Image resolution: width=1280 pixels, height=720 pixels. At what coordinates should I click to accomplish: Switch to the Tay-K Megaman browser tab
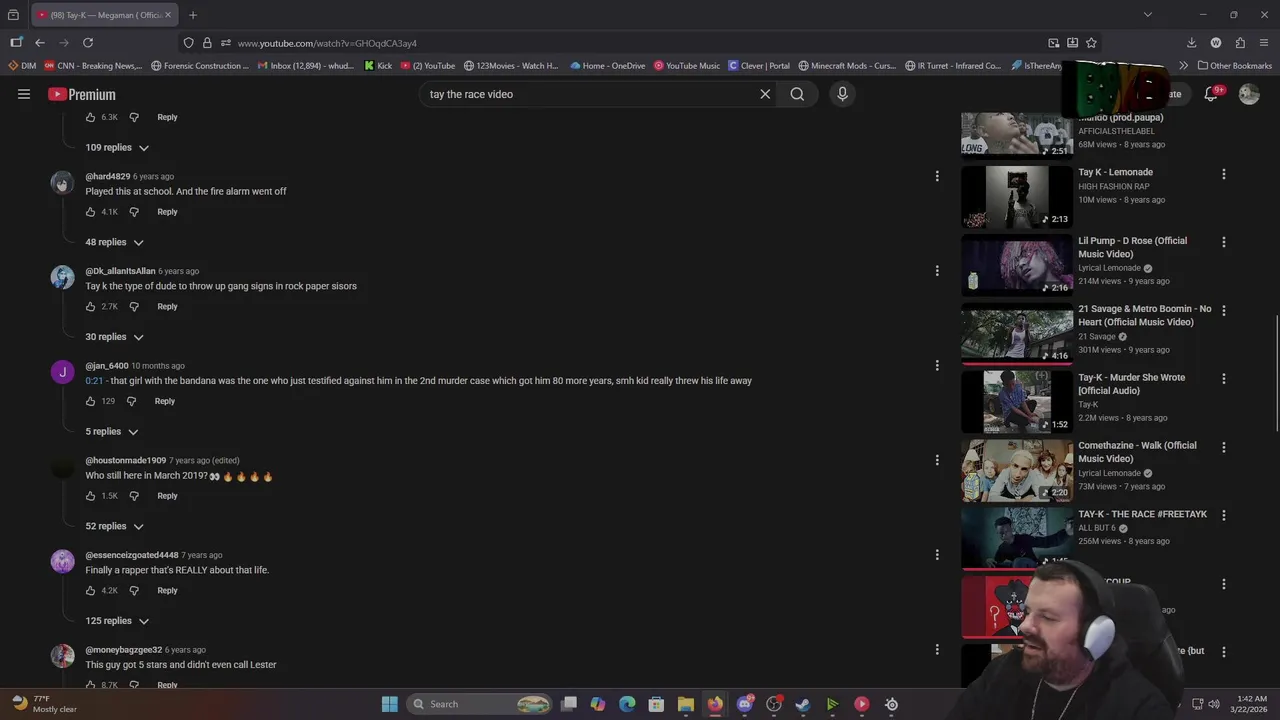[x=103, y=15]
